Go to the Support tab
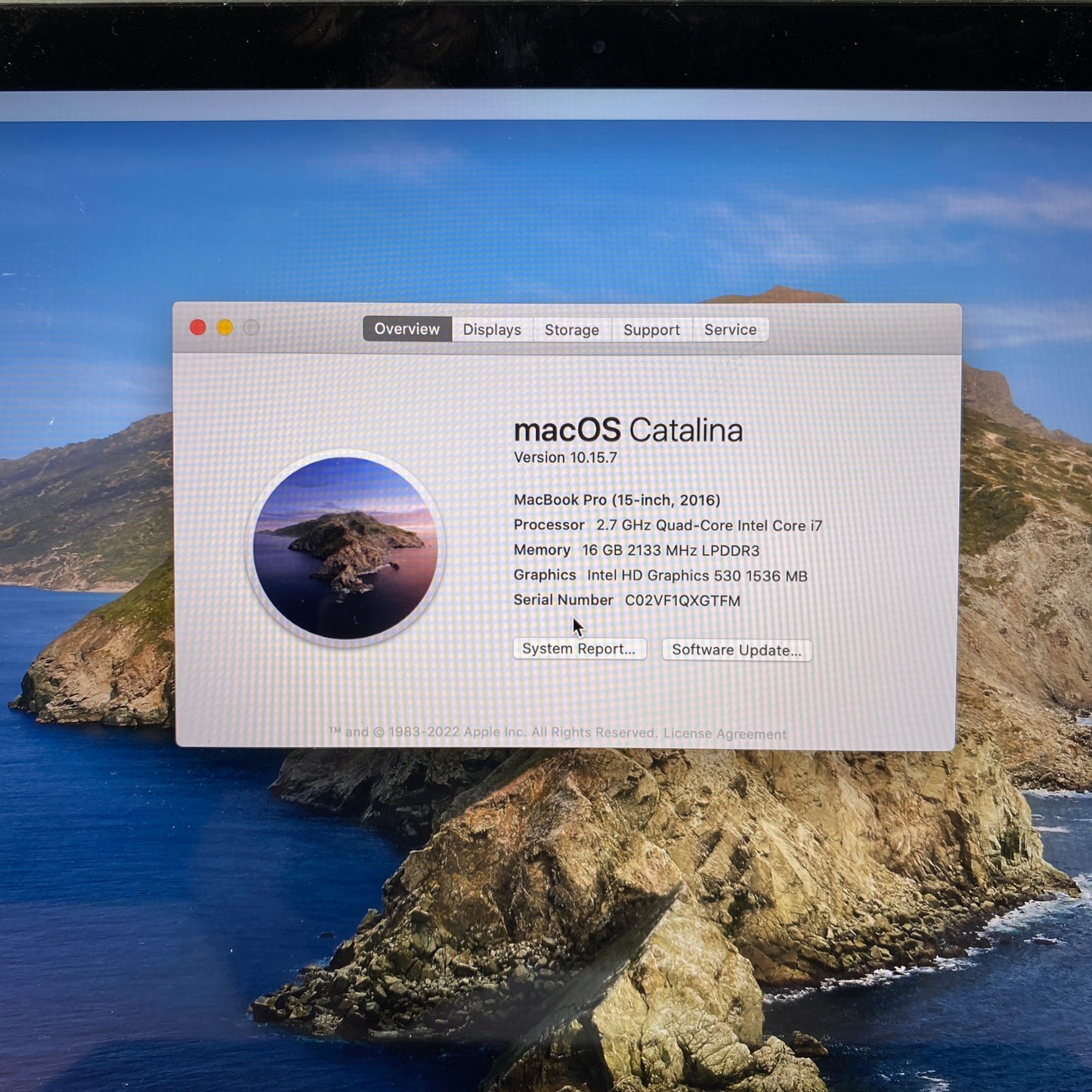Image resolution: width=1092 pixels, height=1092 pixels. [651, 329]
